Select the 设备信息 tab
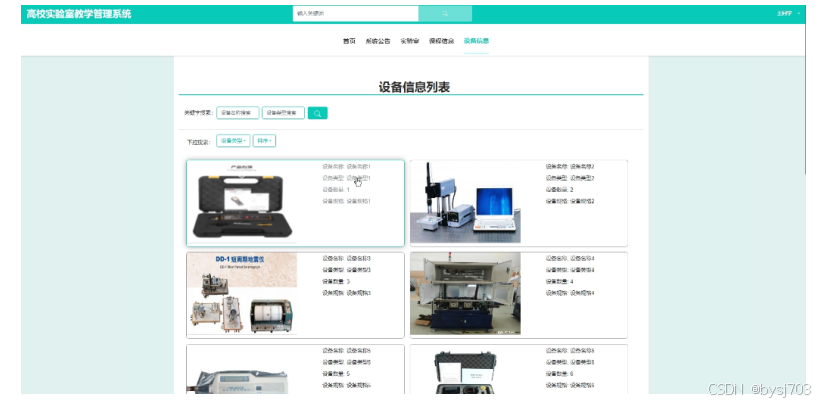 click(476, 41)
